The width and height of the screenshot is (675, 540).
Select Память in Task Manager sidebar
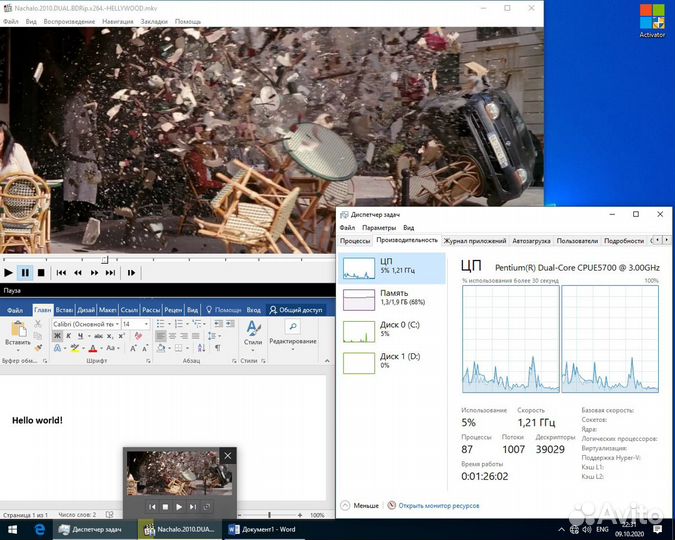(392, 299)
